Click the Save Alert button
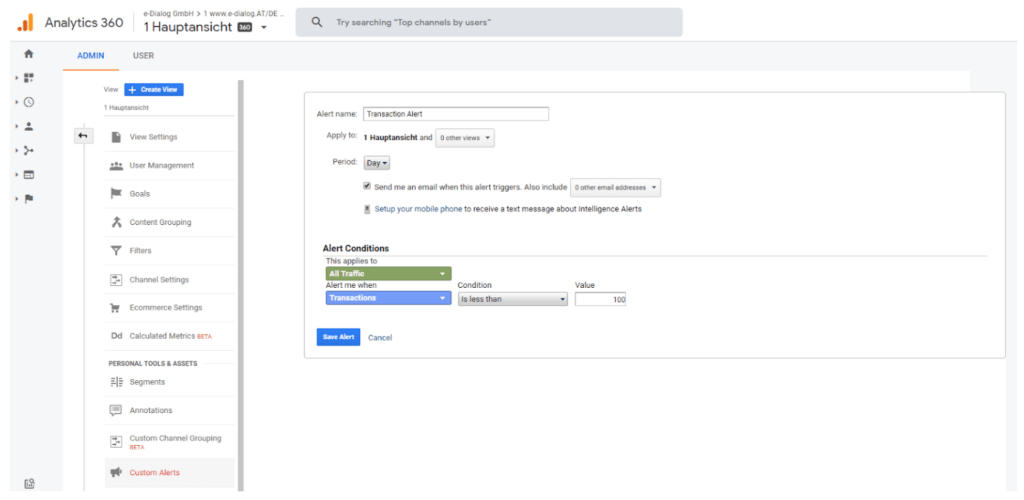The width and height of the screenshot is (1024, 500). pyautogui.click(x=337, y=337)
